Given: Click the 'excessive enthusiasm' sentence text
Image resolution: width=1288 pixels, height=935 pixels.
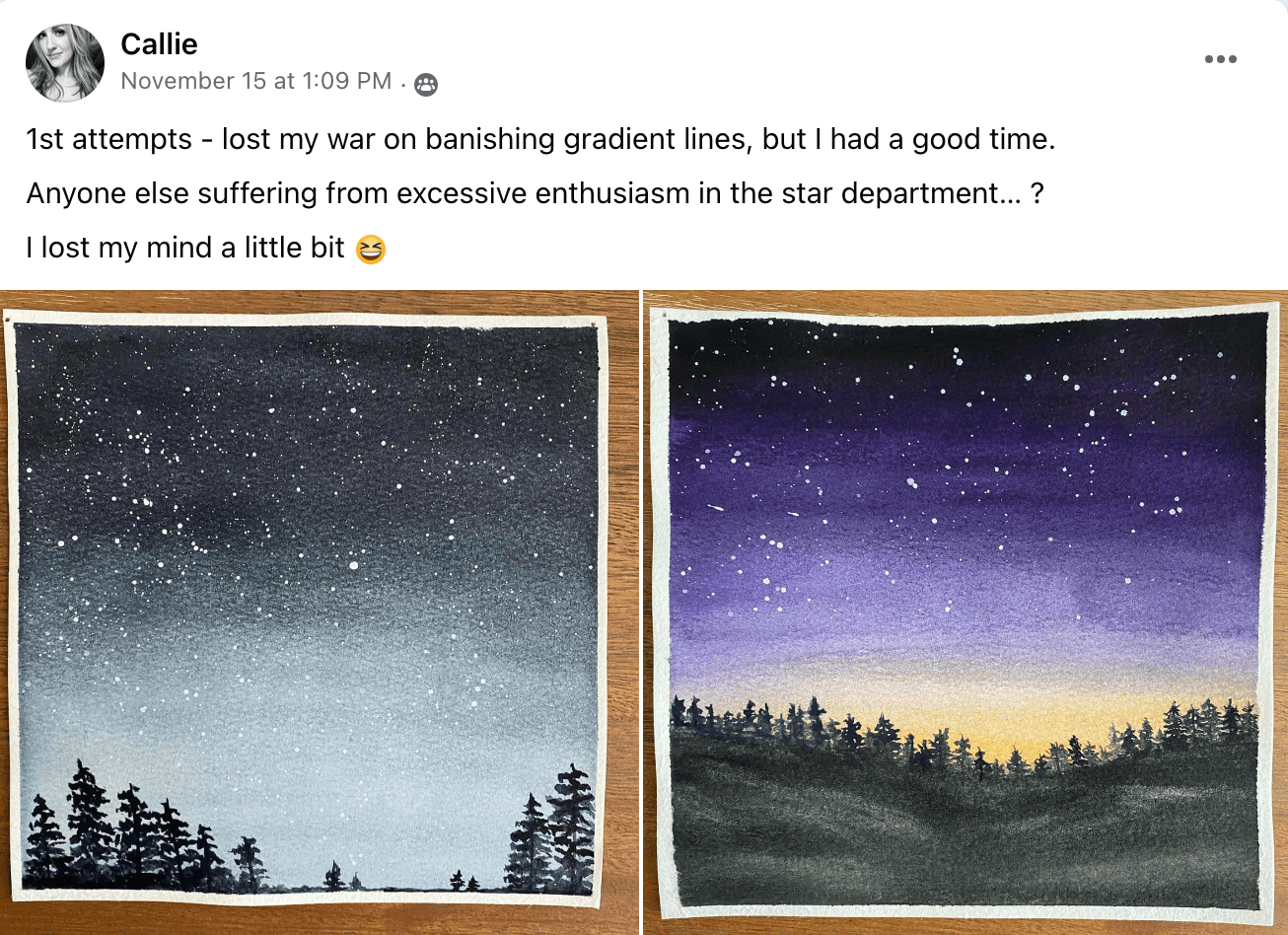Looking at the screenshot, I should pos(536,193).
